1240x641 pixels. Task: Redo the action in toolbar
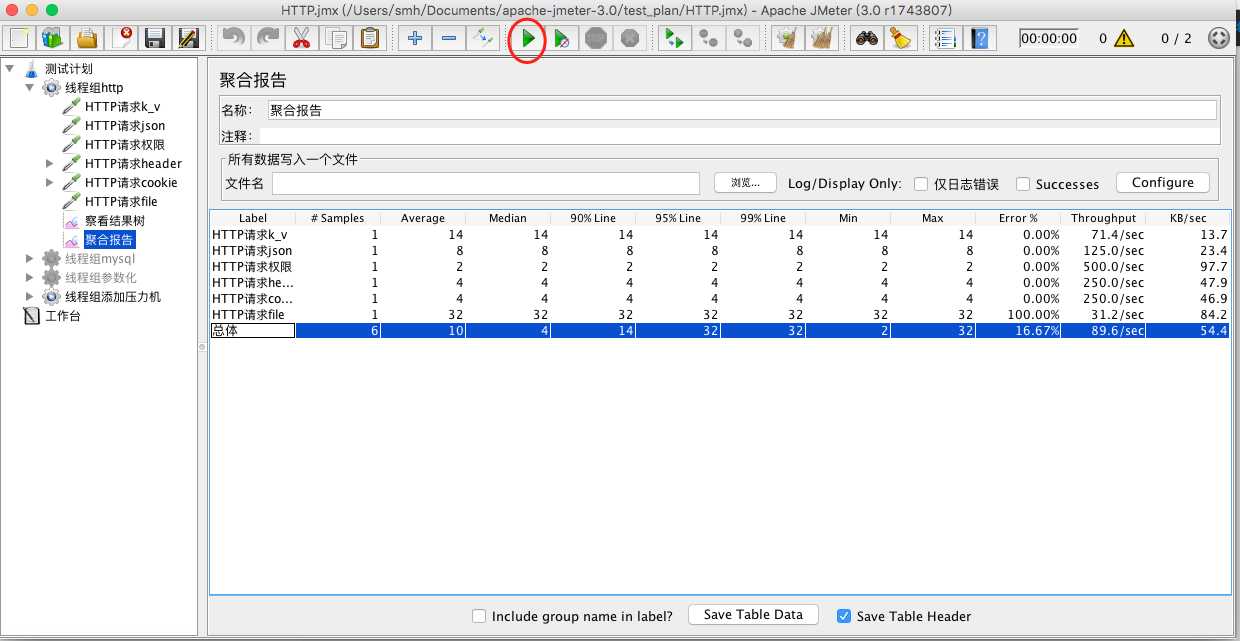click(268, 38)
